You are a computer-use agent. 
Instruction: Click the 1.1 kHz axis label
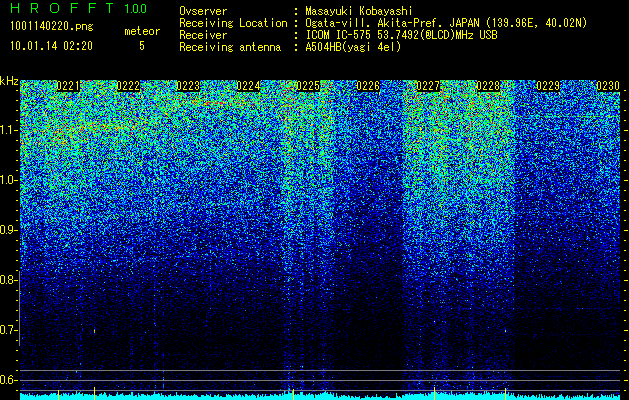point(8,130)
